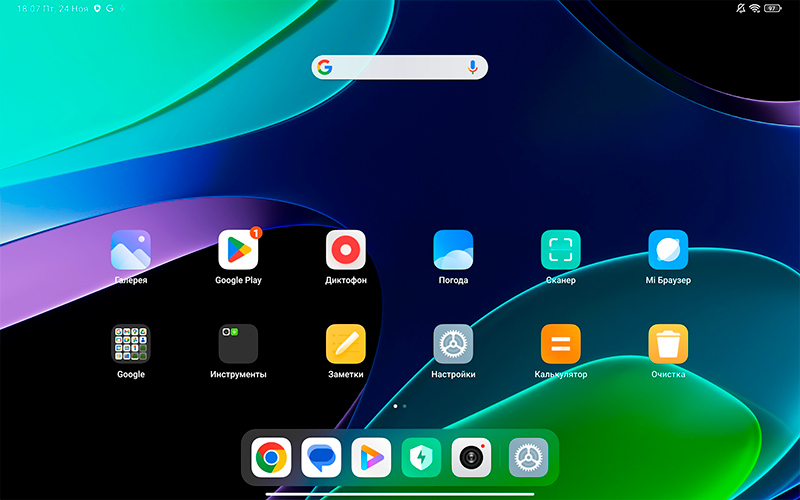Viewport: 800px width, 500px height.
Task: Open the Галерея gallery app
Action: 131,250
